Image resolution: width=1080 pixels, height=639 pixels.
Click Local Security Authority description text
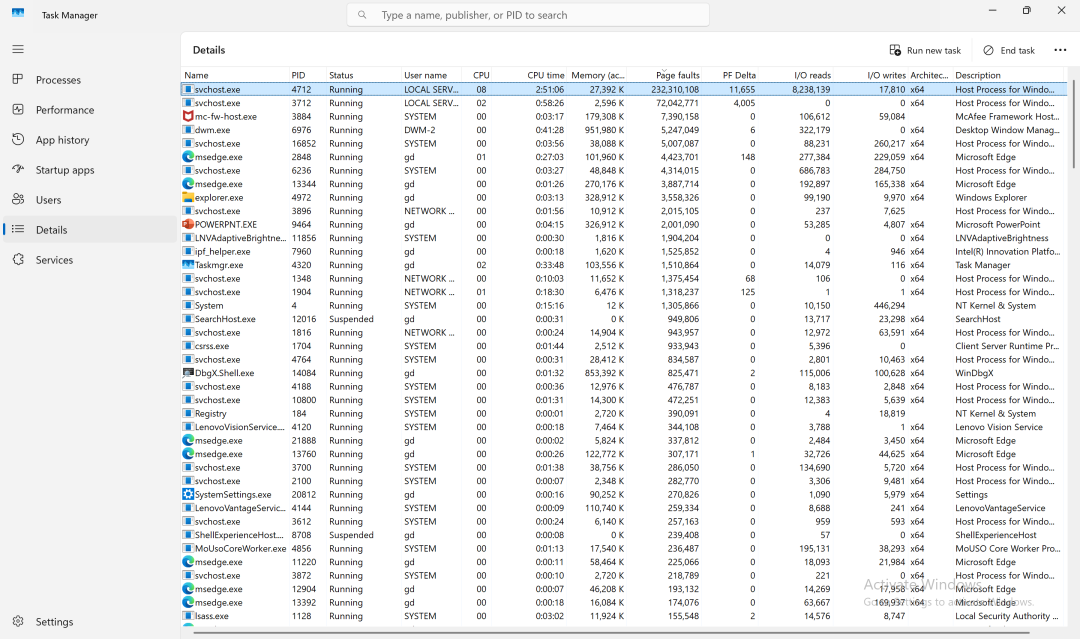[1006, 616]
